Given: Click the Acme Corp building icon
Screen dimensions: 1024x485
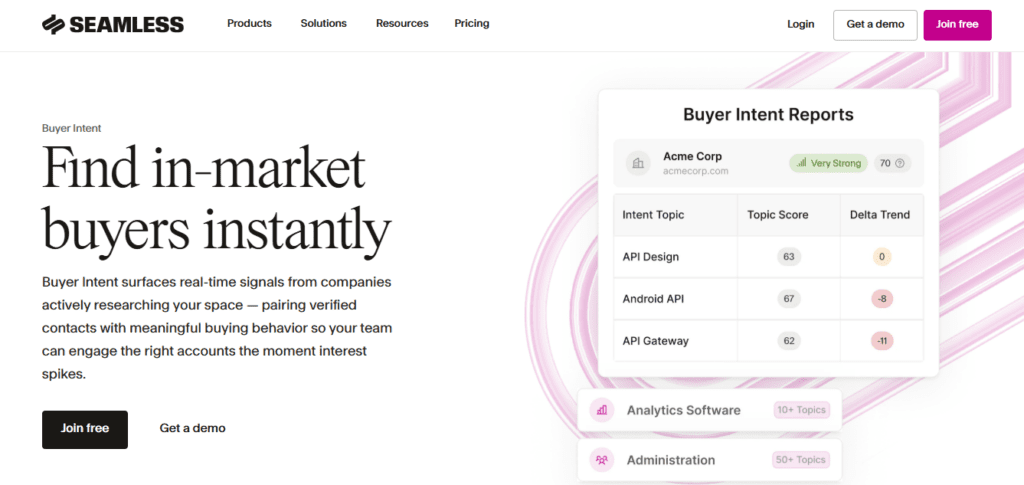Looking at the screenshot, I should pos(638,163).
